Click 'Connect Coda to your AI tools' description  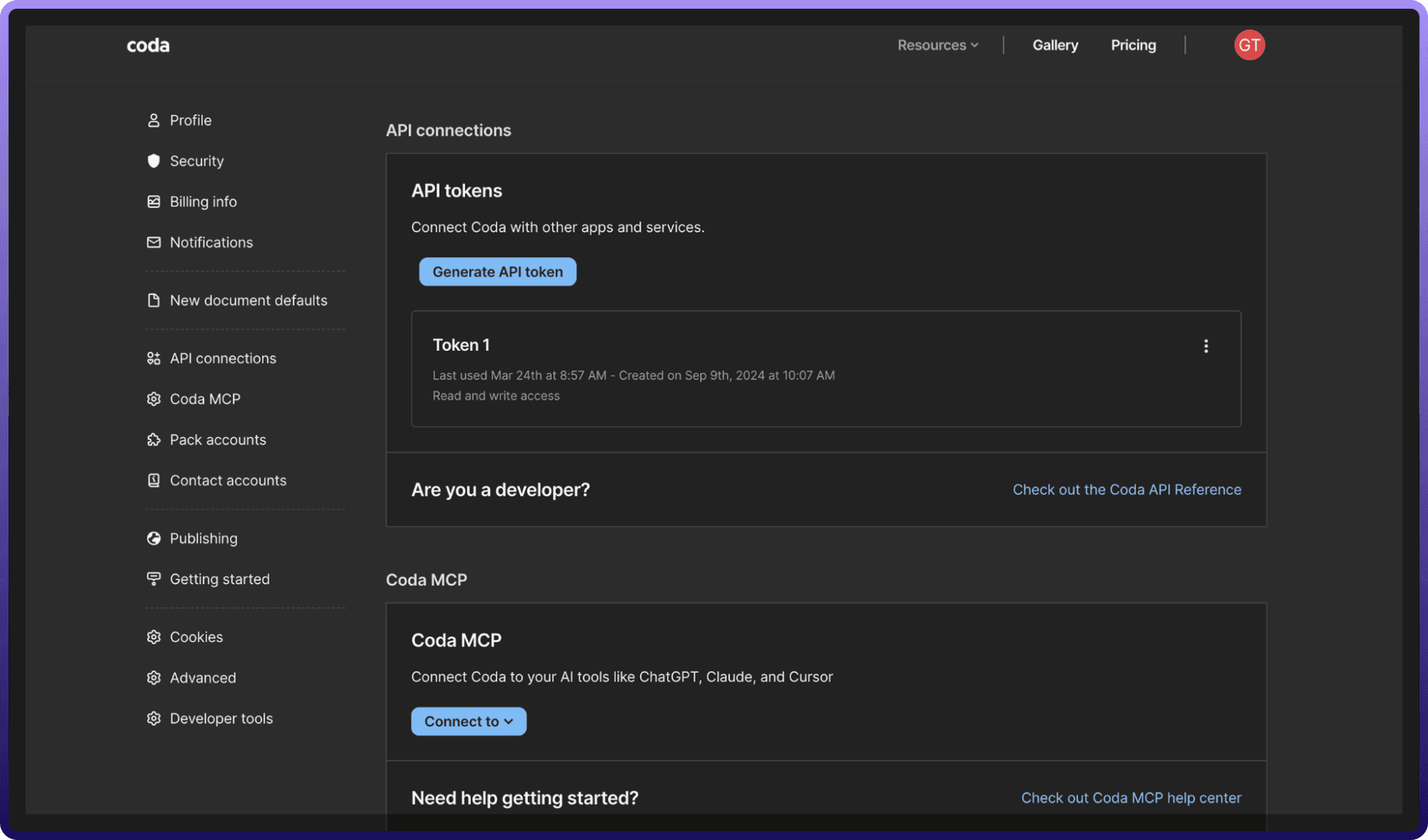(622, 677)
